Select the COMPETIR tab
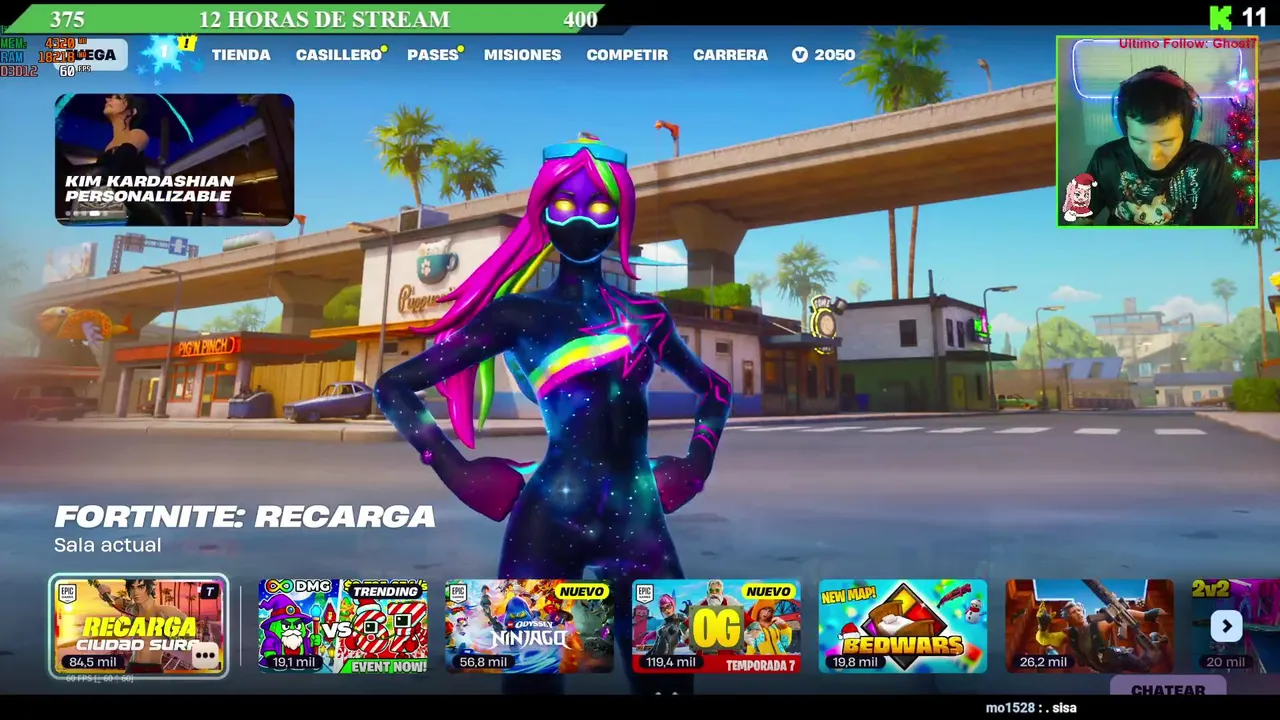 point(627,55)
